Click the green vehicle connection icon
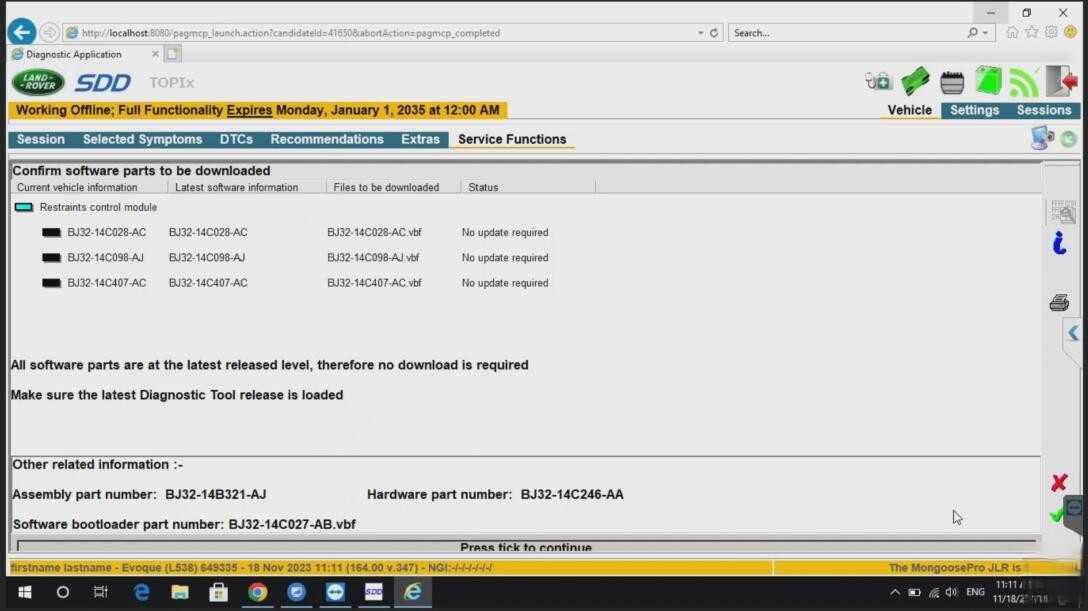 915,82
